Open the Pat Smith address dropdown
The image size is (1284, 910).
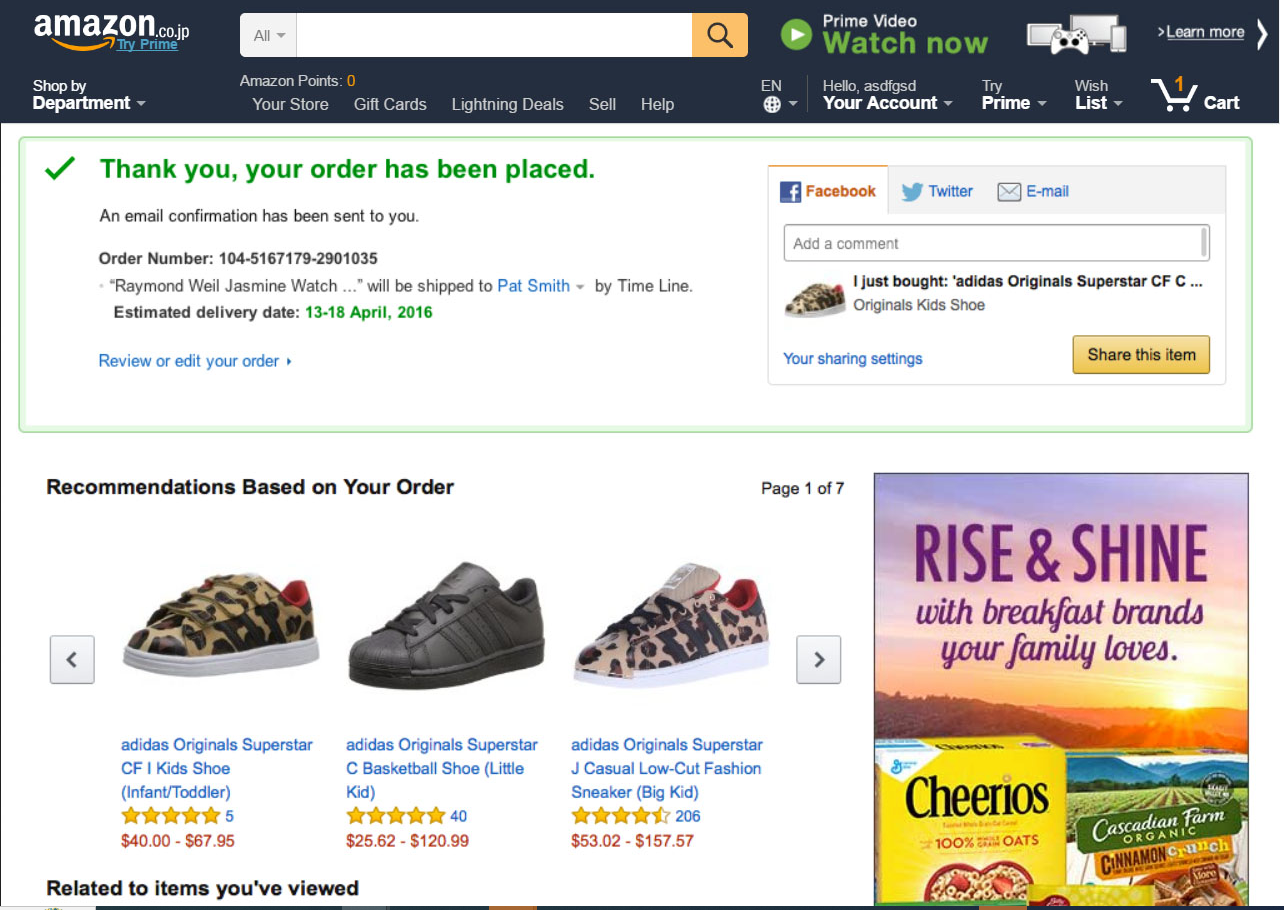(580, 287)
